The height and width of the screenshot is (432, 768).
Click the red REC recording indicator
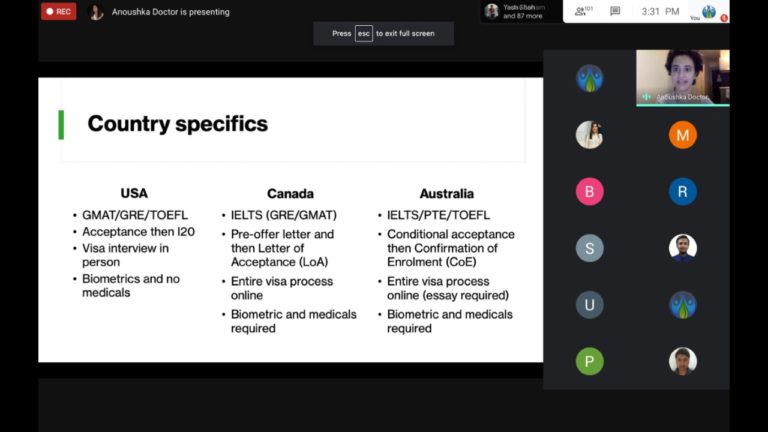click(58, 11)
